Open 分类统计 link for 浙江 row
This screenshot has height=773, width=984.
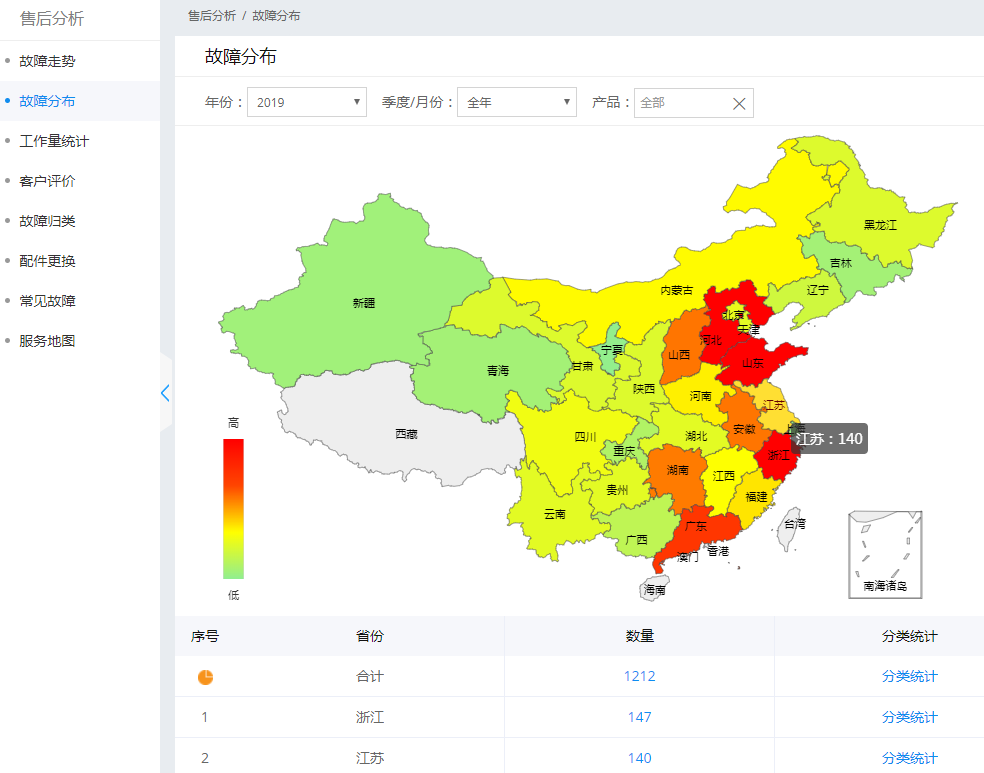[909, 717]
